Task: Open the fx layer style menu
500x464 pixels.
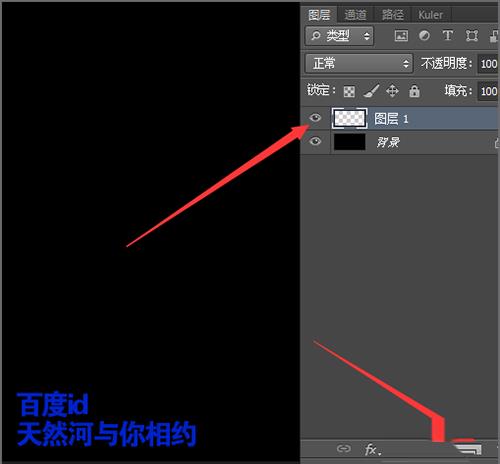Action: coord(373,450)
